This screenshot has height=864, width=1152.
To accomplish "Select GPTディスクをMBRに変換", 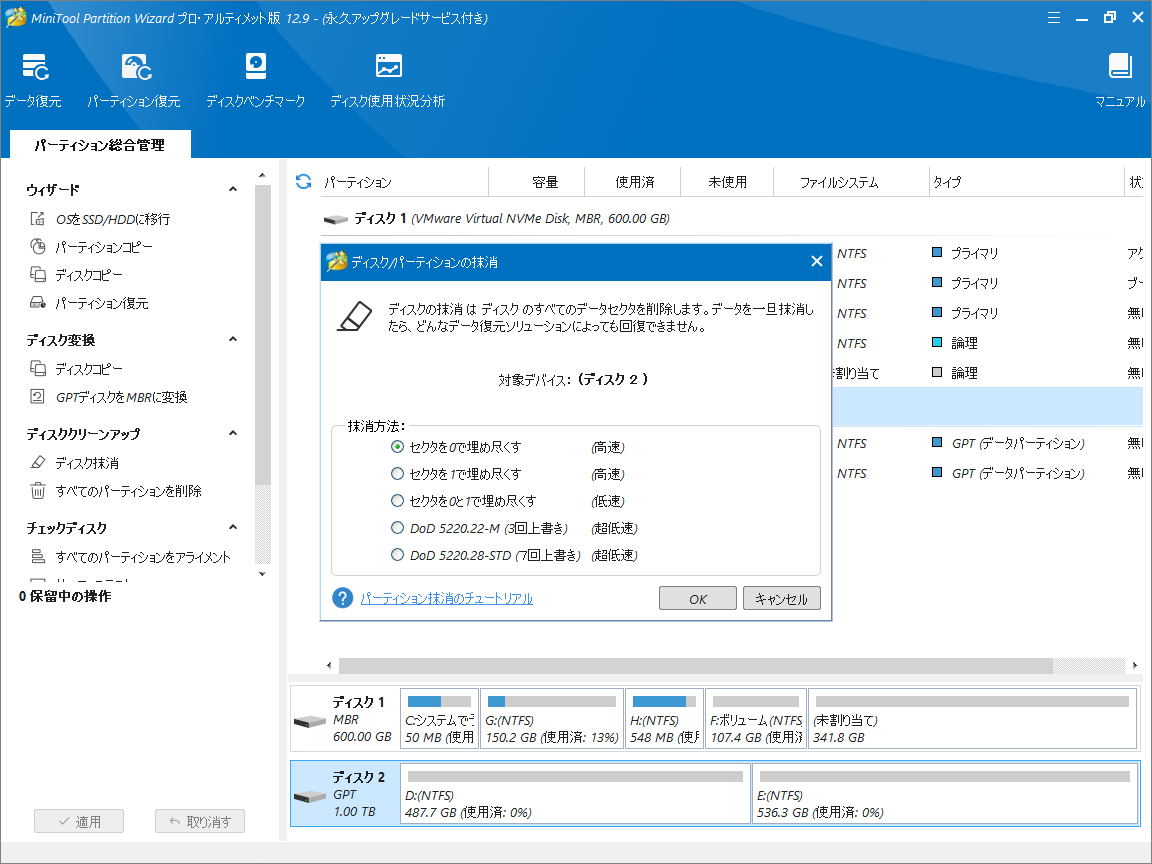I will (x=109, y=397).
